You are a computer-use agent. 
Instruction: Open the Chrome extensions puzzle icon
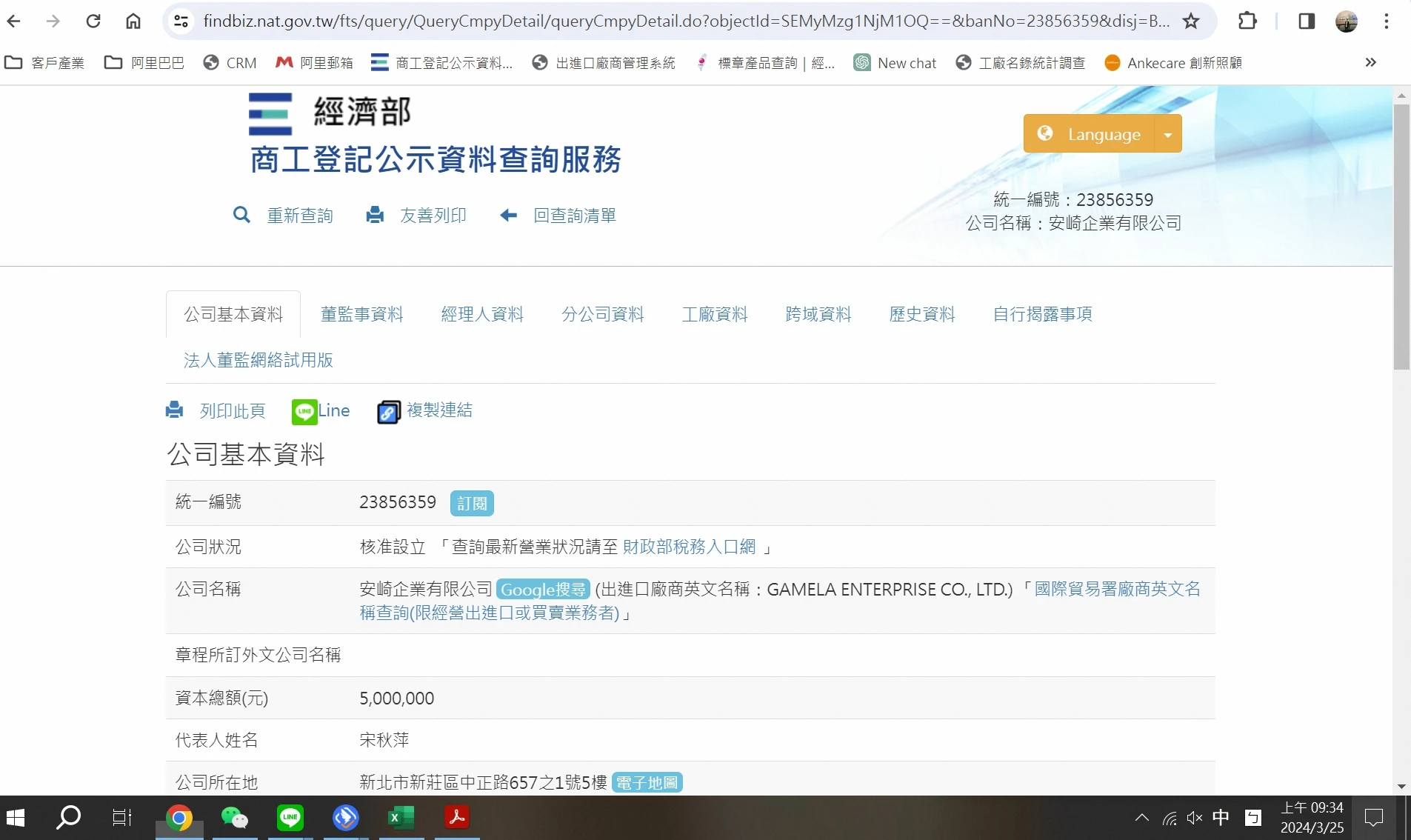click(x=1247, y=21)
